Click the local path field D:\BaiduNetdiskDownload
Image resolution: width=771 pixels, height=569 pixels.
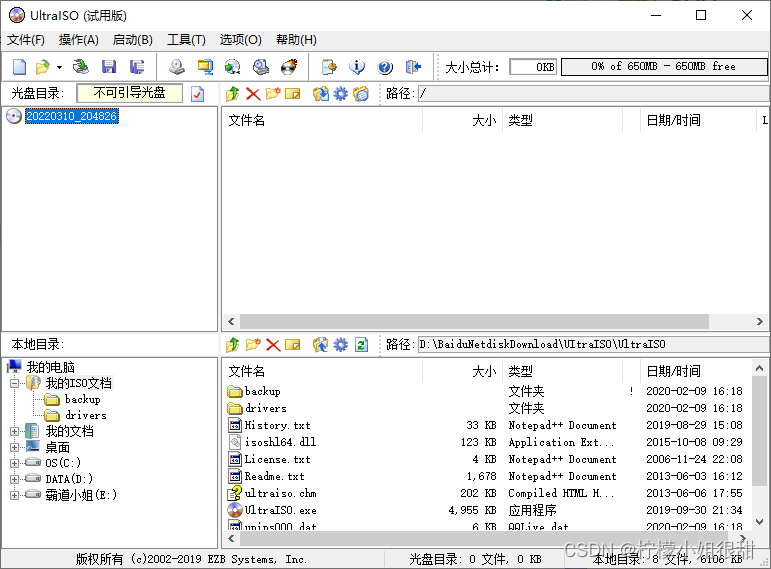[594, 344]
